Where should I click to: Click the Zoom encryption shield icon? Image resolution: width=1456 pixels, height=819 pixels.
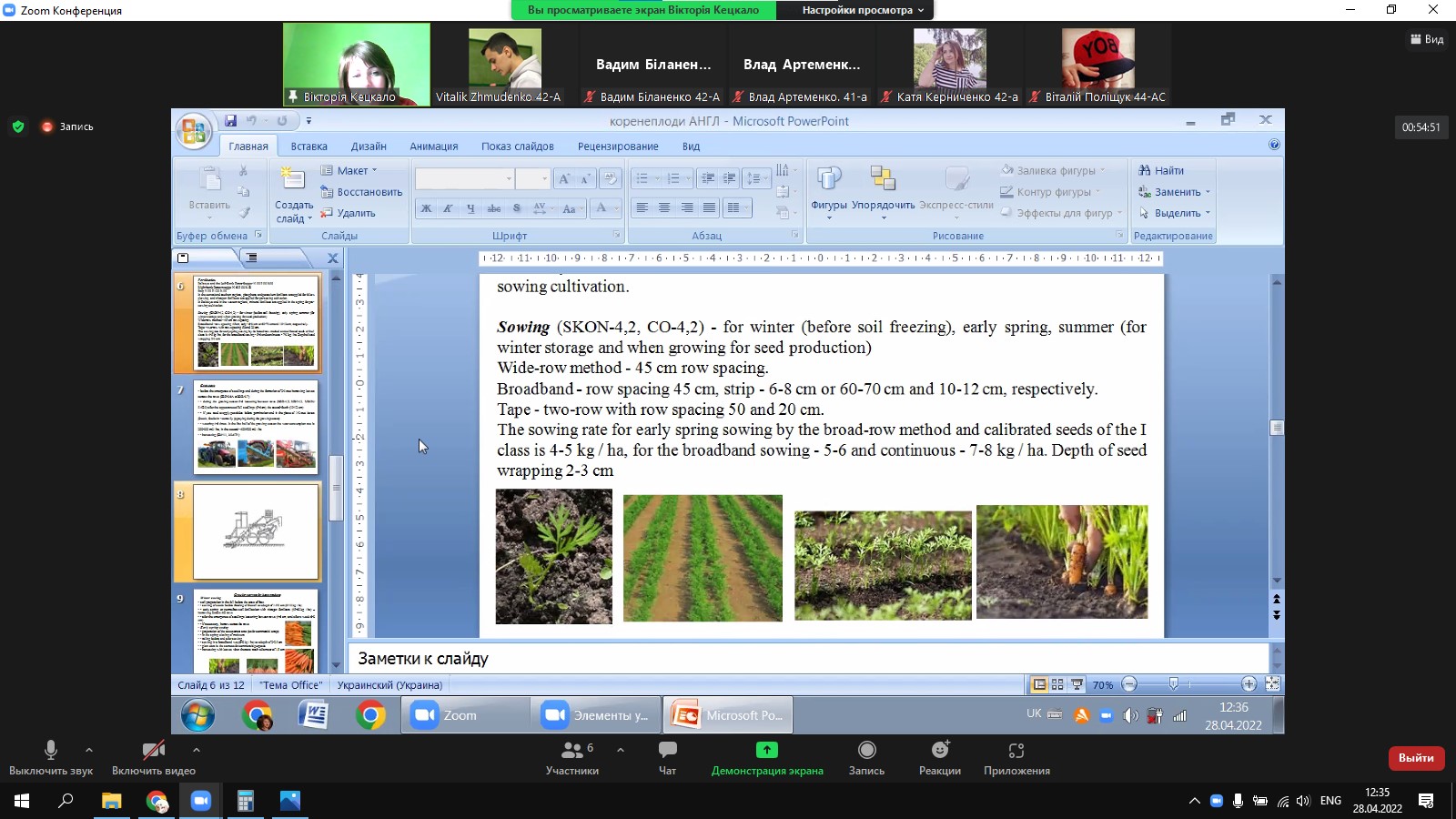point(18,126)
